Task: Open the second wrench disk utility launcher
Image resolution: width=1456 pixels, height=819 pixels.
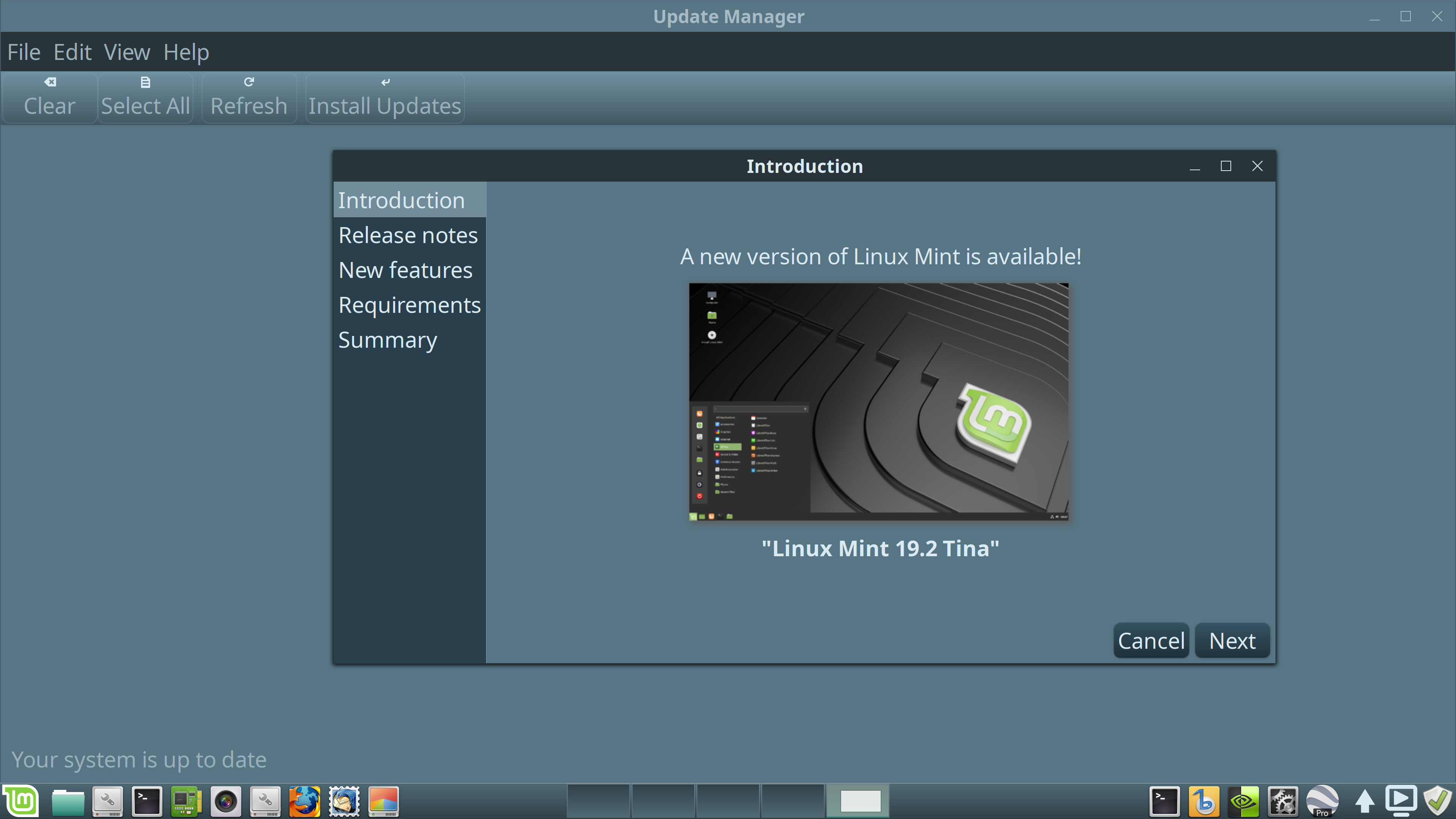Action: 265,801
